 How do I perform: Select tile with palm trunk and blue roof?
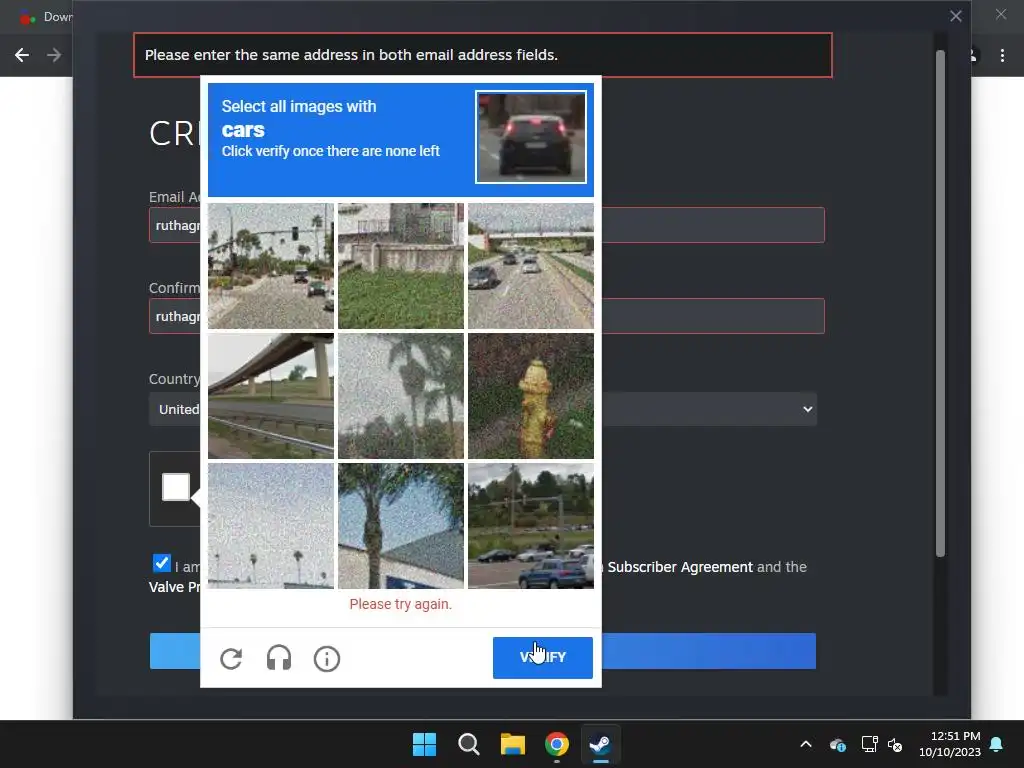click(x=401, y=526)
